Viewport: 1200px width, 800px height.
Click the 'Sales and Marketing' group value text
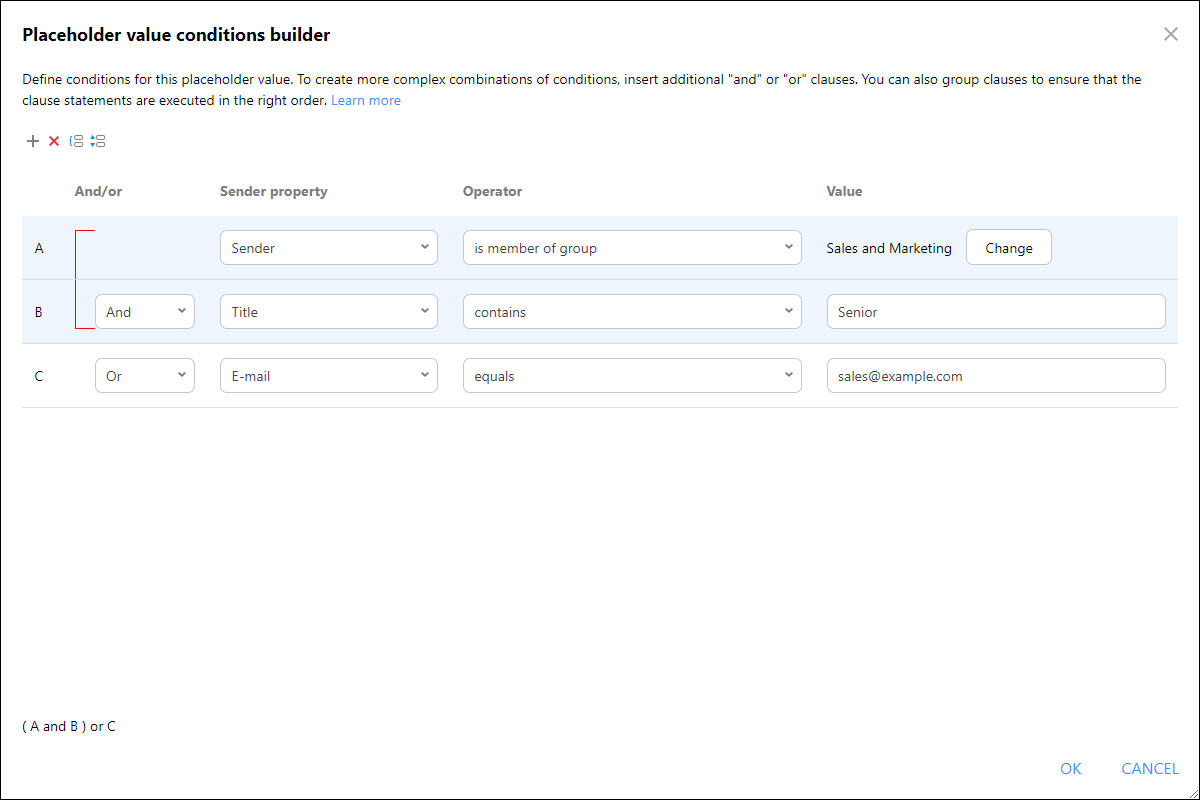(889, 248)
